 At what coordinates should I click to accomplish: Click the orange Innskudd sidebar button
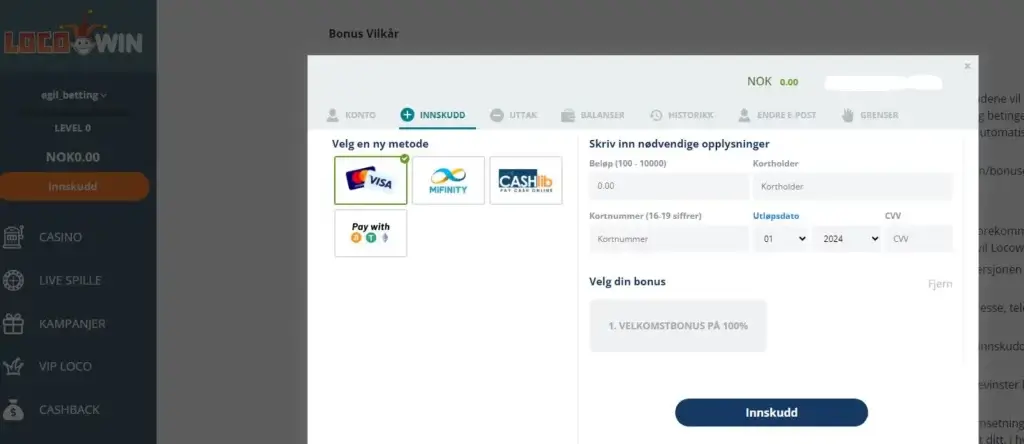tap(73, 187)
